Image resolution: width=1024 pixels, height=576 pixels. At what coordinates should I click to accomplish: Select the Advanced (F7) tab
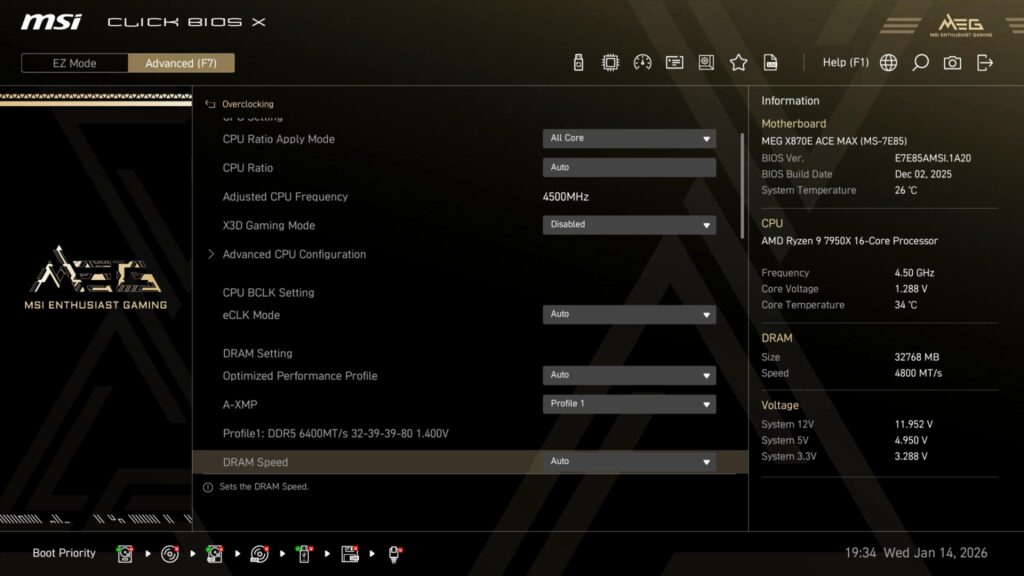click(x=181, y=63)
